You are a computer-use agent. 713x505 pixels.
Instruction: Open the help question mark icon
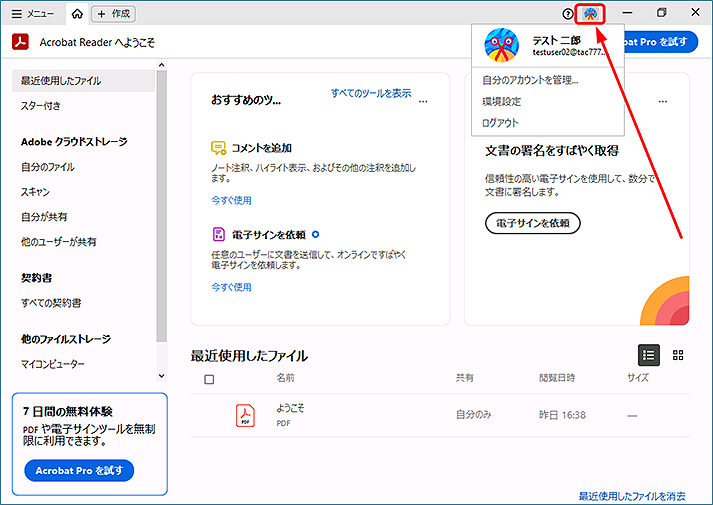point(567,14)
